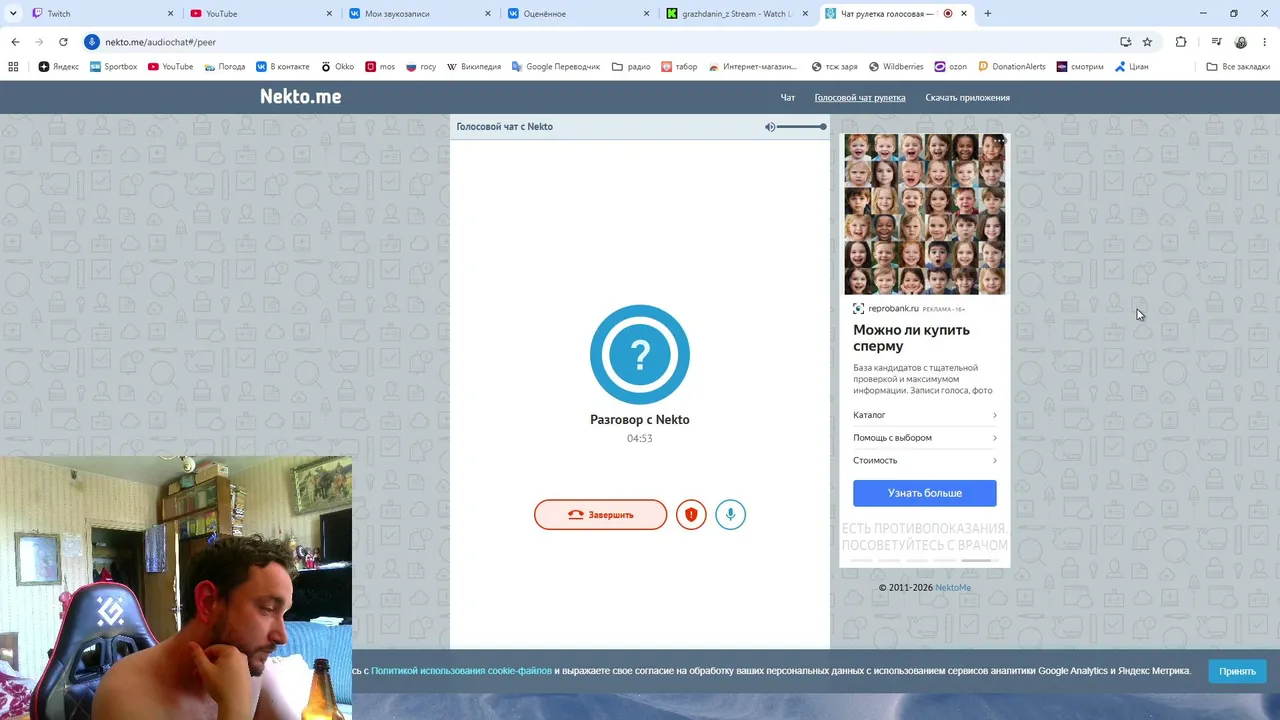The width and height of the screenshot is (1280, 720).
Task: Click the children faces ad image
Action: coord(925,214)
